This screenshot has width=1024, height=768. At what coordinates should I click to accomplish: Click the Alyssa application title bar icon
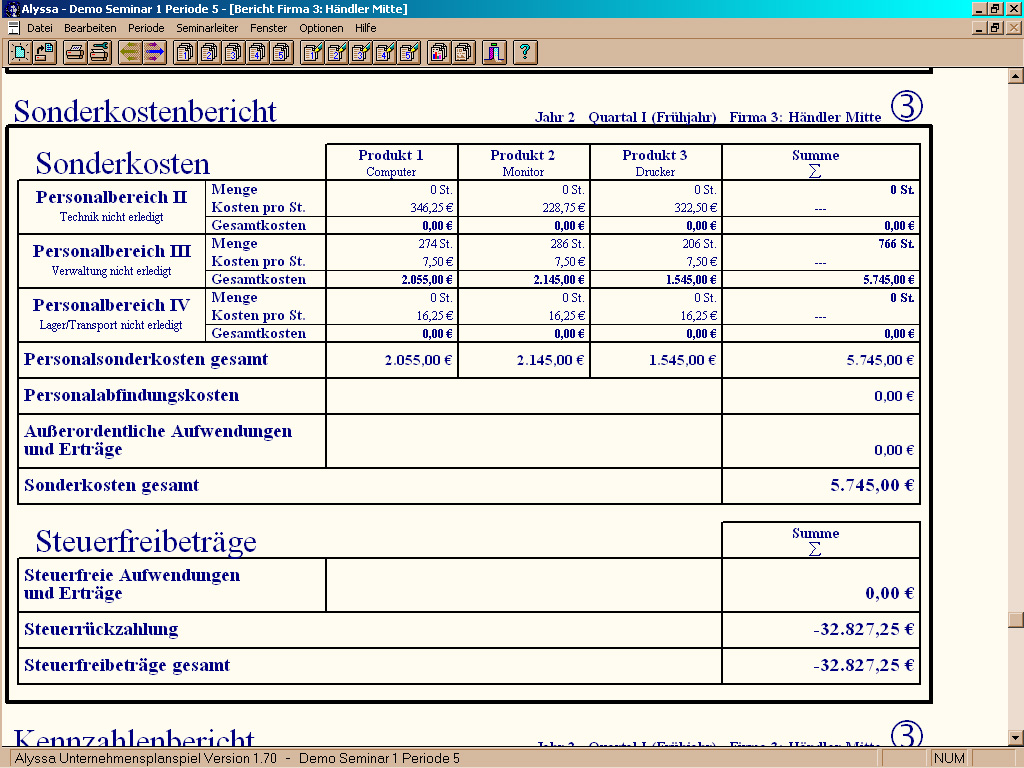(11, 9)
